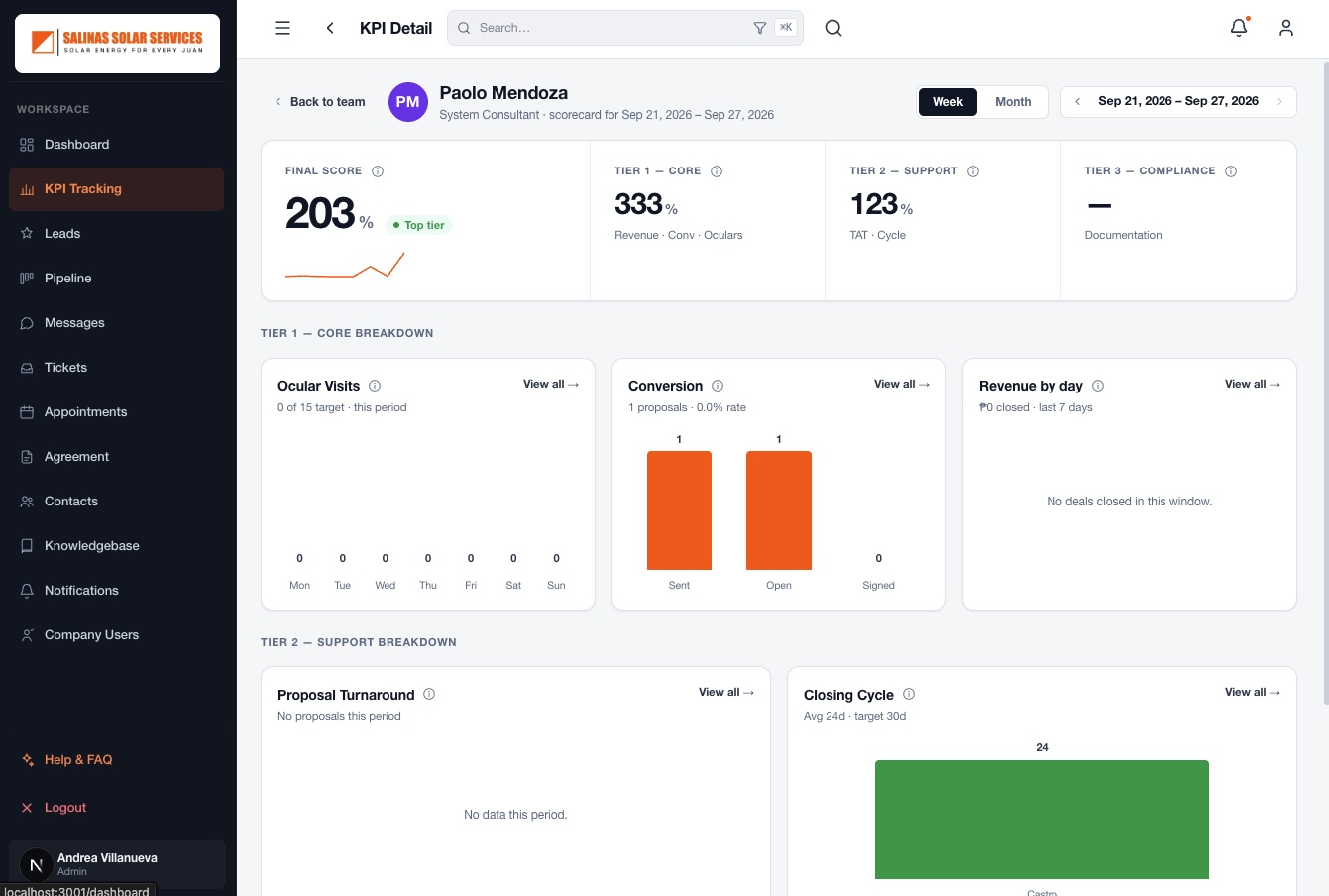
Task: Click the magnifier search button in header
Action: (x=833, y=28)
